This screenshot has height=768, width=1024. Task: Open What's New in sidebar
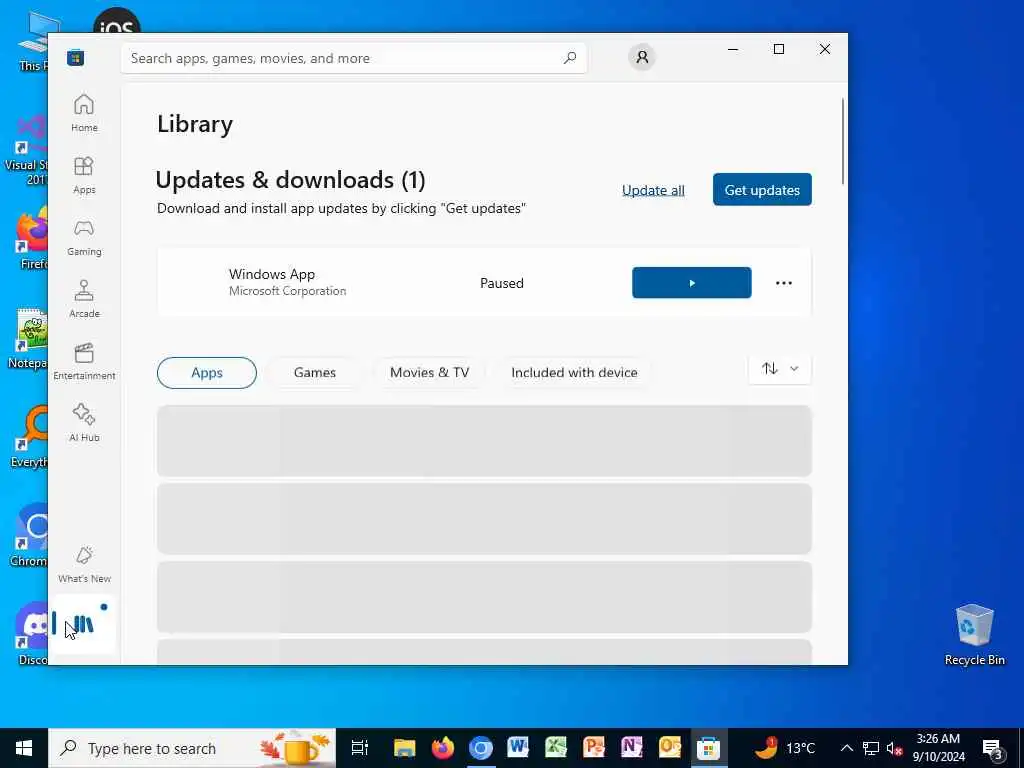point(84,565)
